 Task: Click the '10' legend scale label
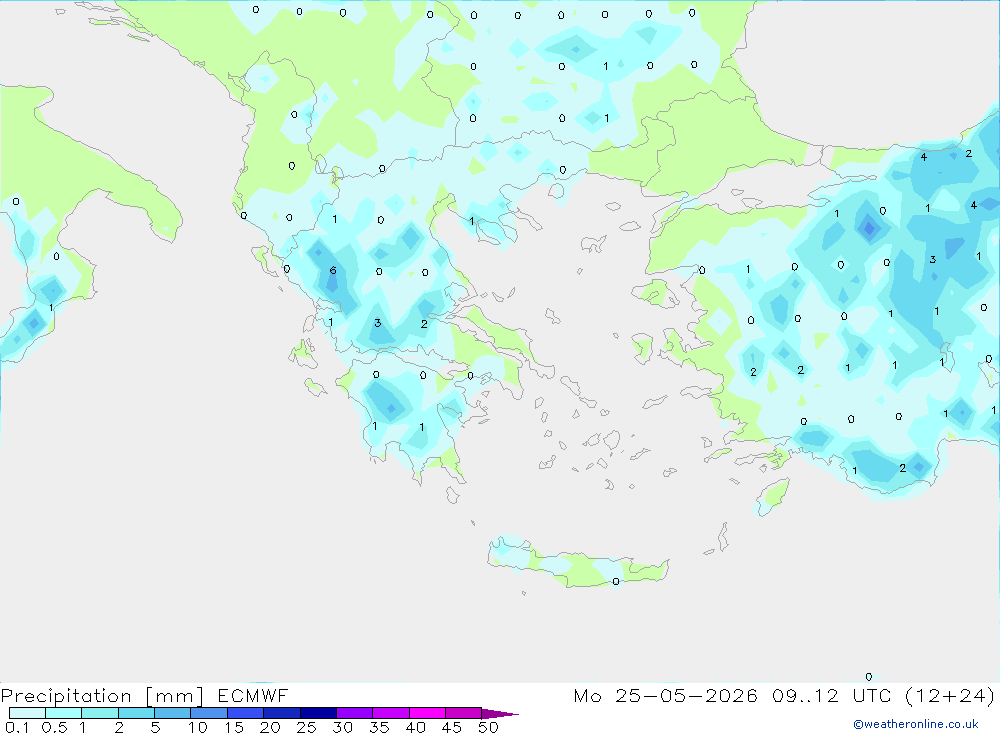click(x=198, y=727)
